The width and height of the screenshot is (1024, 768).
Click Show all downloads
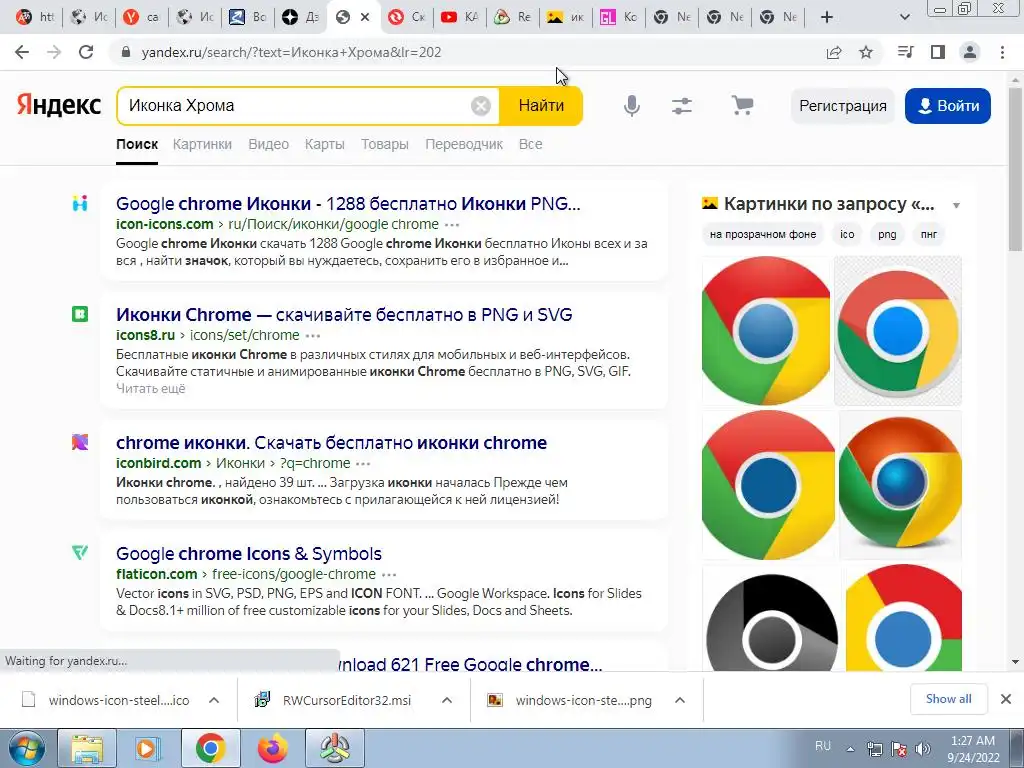(948, 699)
